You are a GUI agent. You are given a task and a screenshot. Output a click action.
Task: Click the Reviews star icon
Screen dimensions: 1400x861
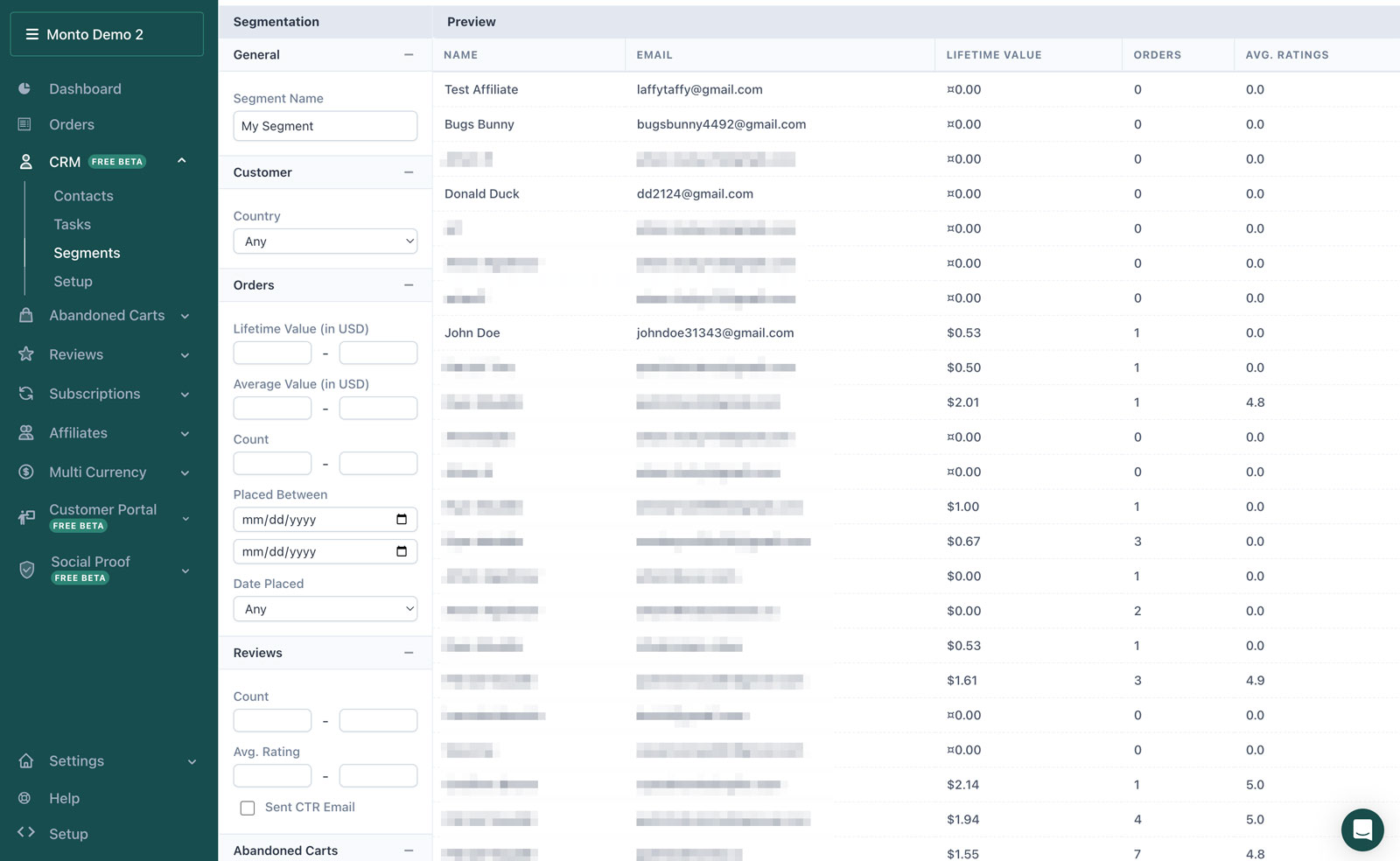coord(25,354)
